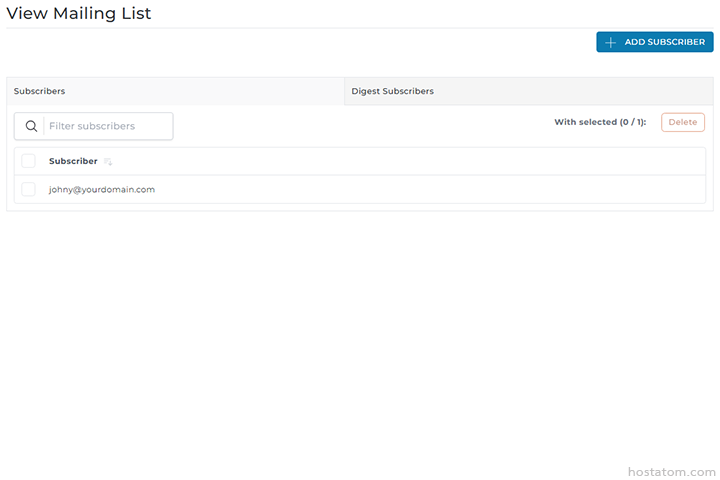Image resolution: width=720 pixels, height=480 pixels.
Task: Switch to the Subscribers tab
Action: tap(40, 91)
